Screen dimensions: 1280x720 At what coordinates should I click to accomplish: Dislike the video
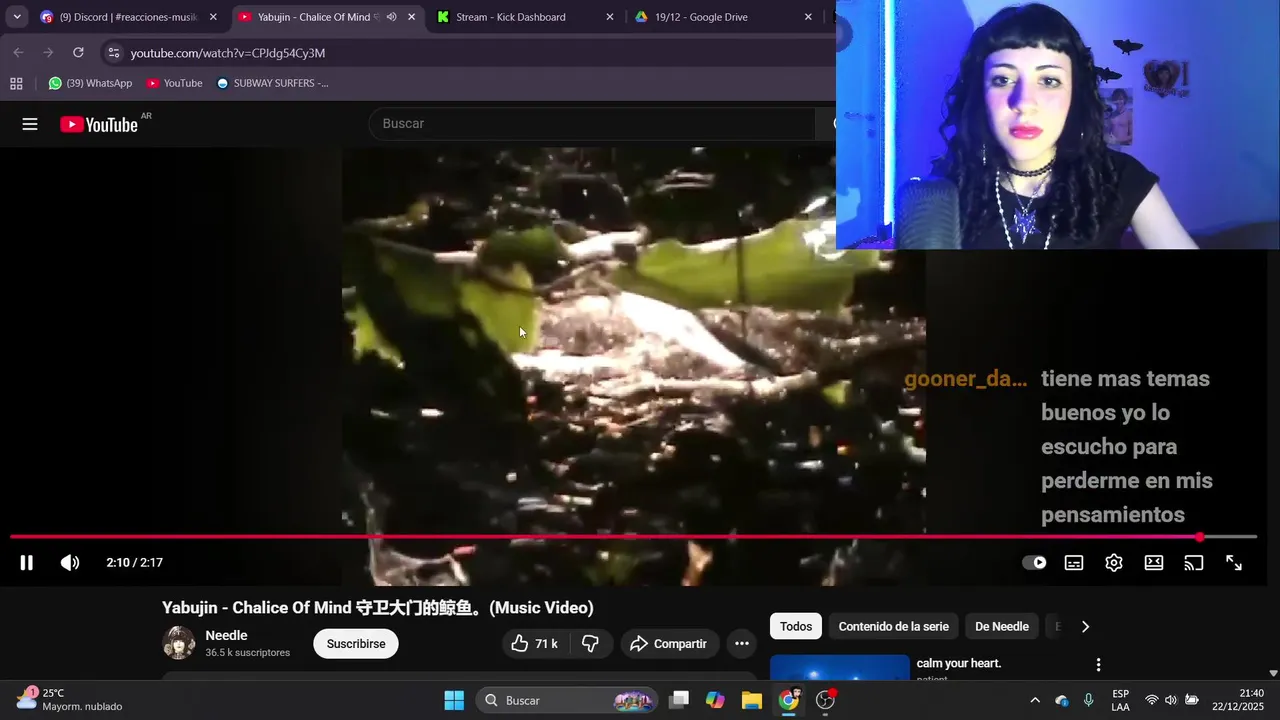[x=590, y=644]
